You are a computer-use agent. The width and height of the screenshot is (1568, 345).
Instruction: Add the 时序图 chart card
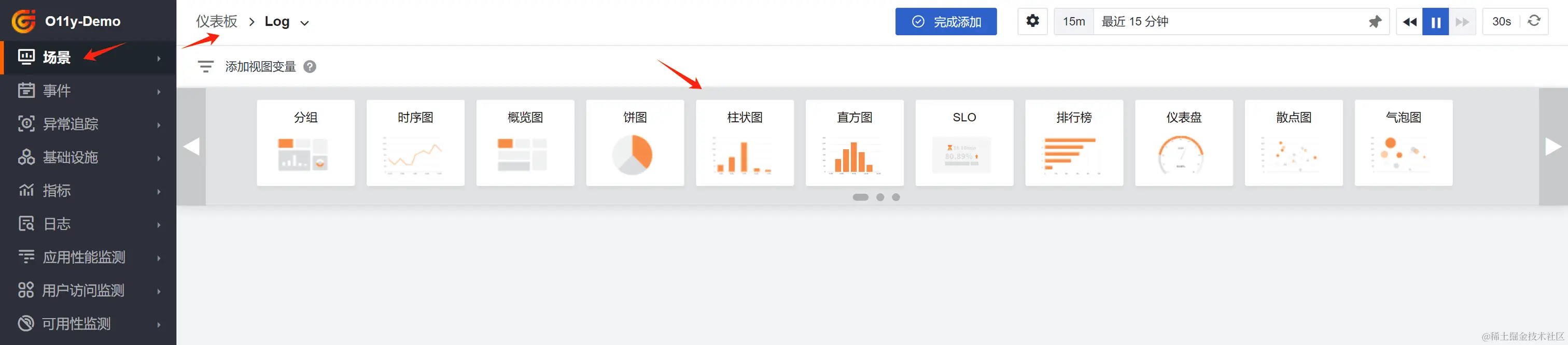(x=416, y=143)
